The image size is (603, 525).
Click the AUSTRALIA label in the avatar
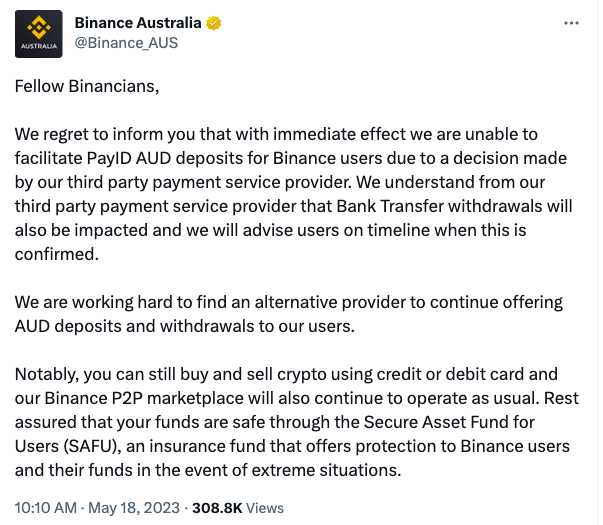38,46
